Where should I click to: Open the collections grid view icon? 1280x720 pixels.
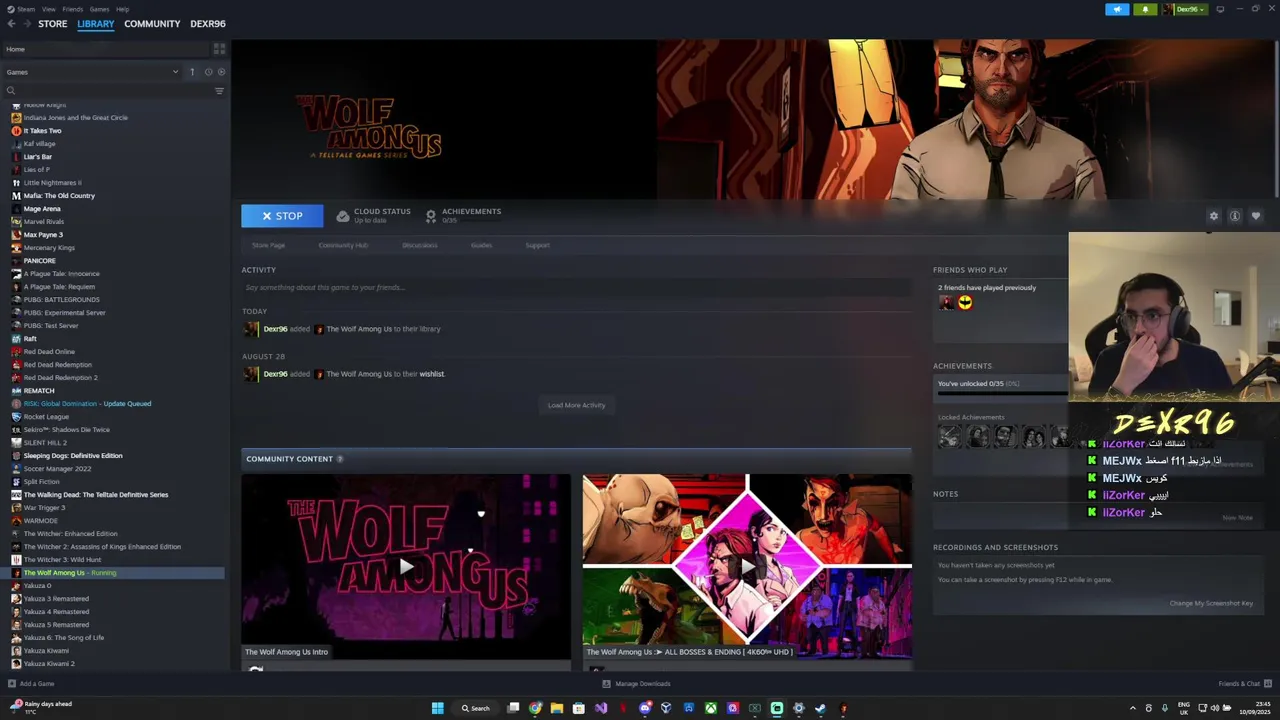[219, 49]
